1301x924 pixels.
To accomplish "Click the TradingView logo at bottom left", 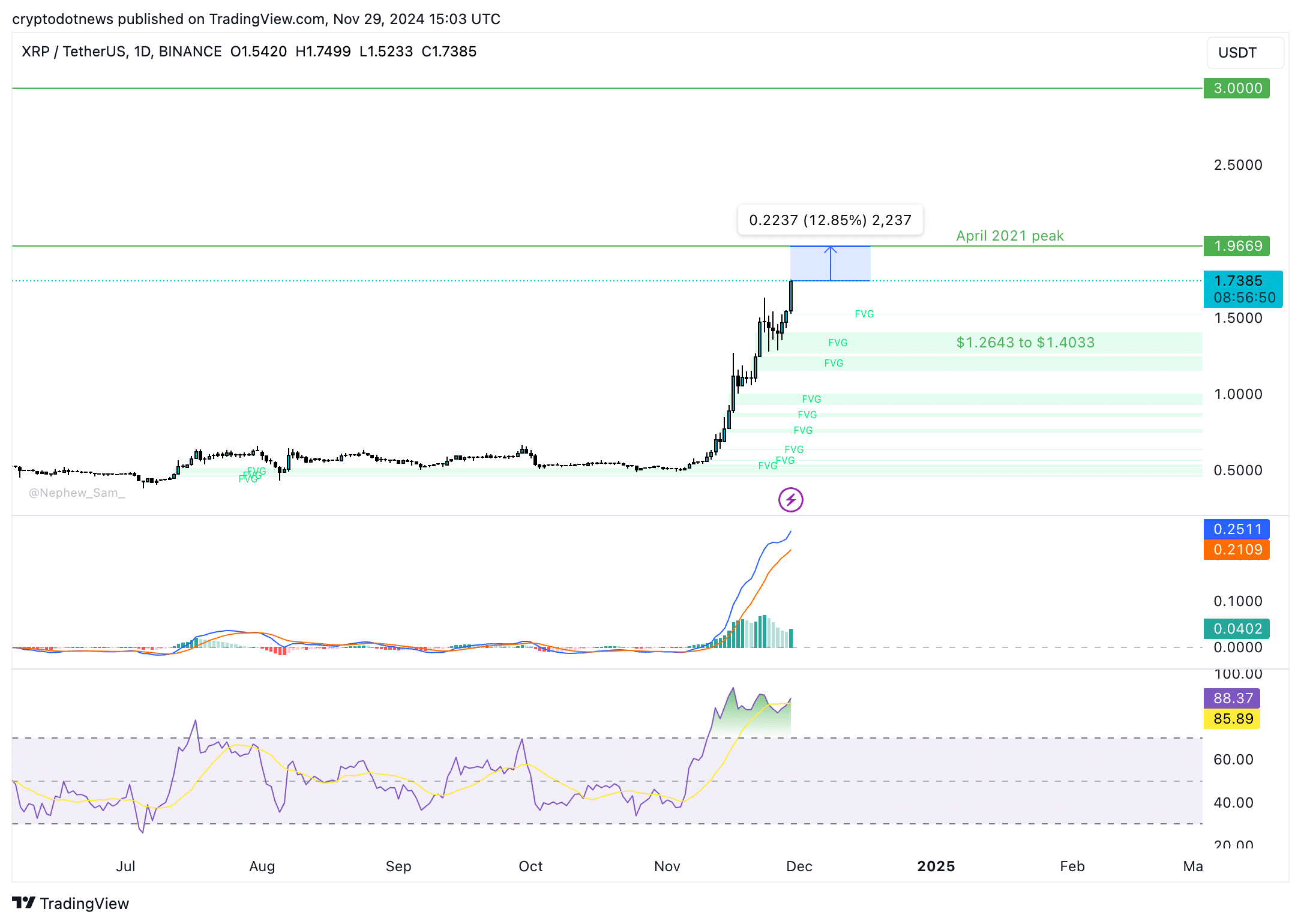I will click(71, 903).
